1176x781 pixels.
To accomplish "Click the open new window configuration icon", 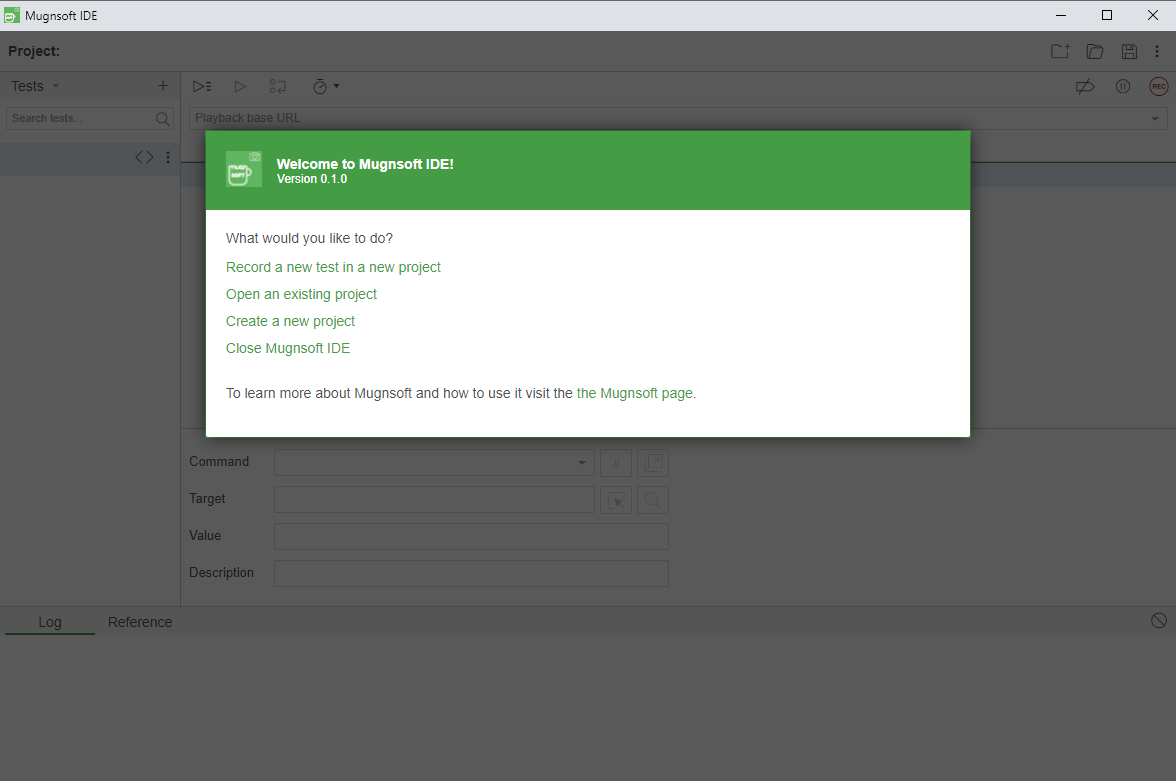I will [x=652, y=463].
